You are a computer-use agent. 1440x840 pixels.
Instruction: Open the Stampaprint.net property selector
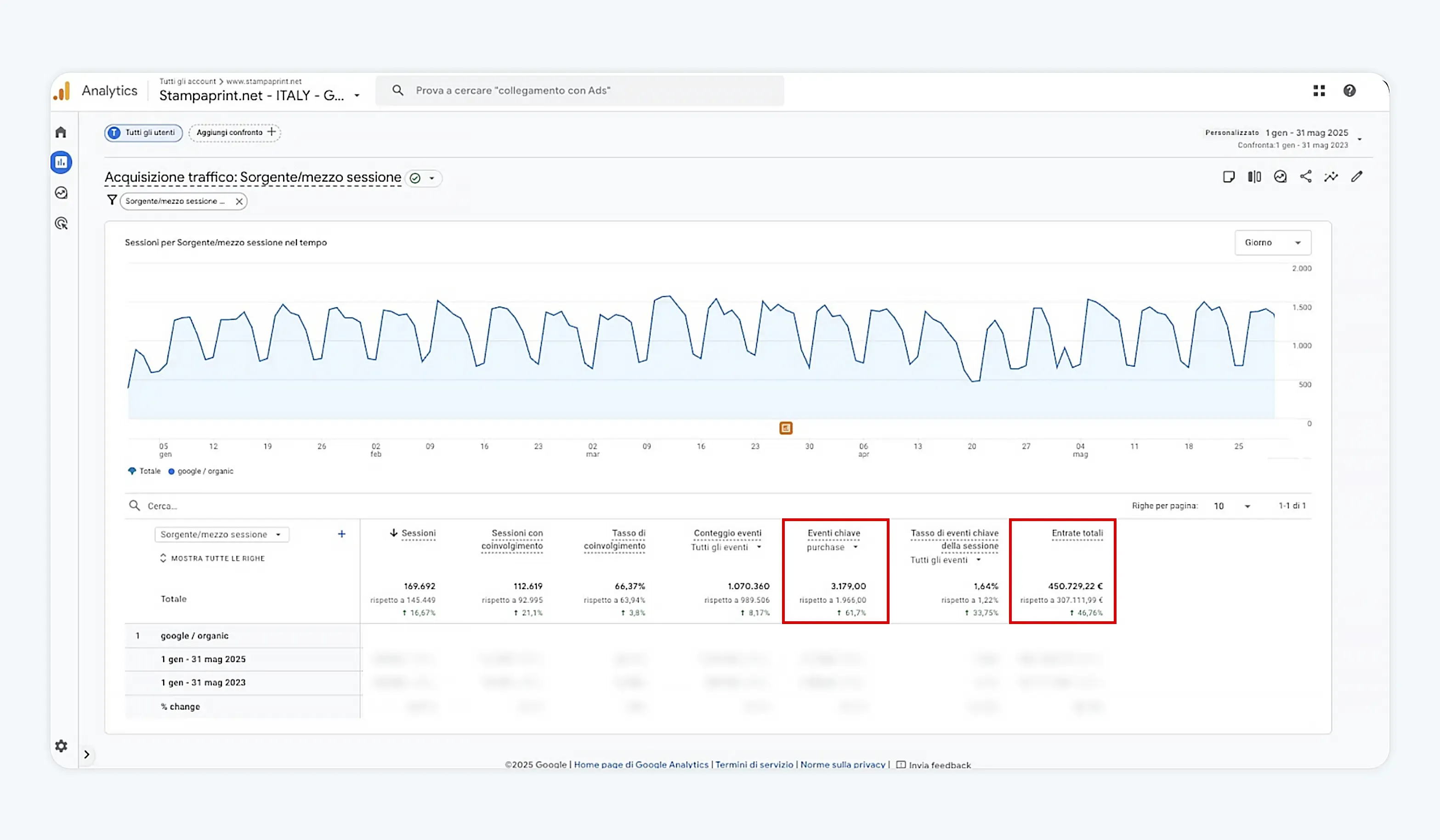pos(260,96)
